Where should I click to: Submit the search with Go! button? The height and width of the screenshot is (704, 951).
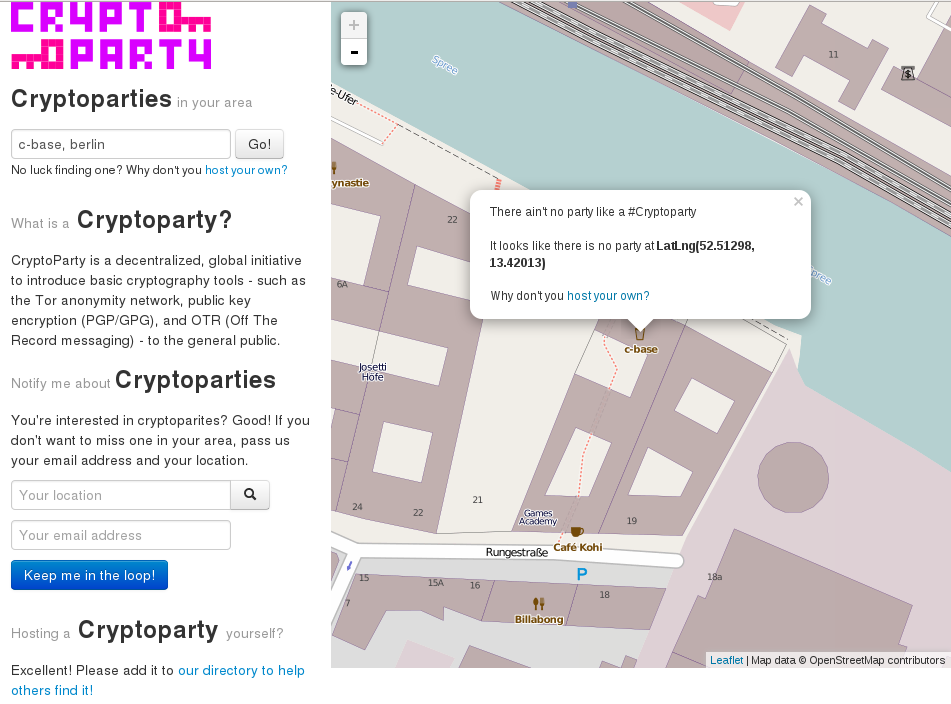pyautogui.click(x=260, y=144)
